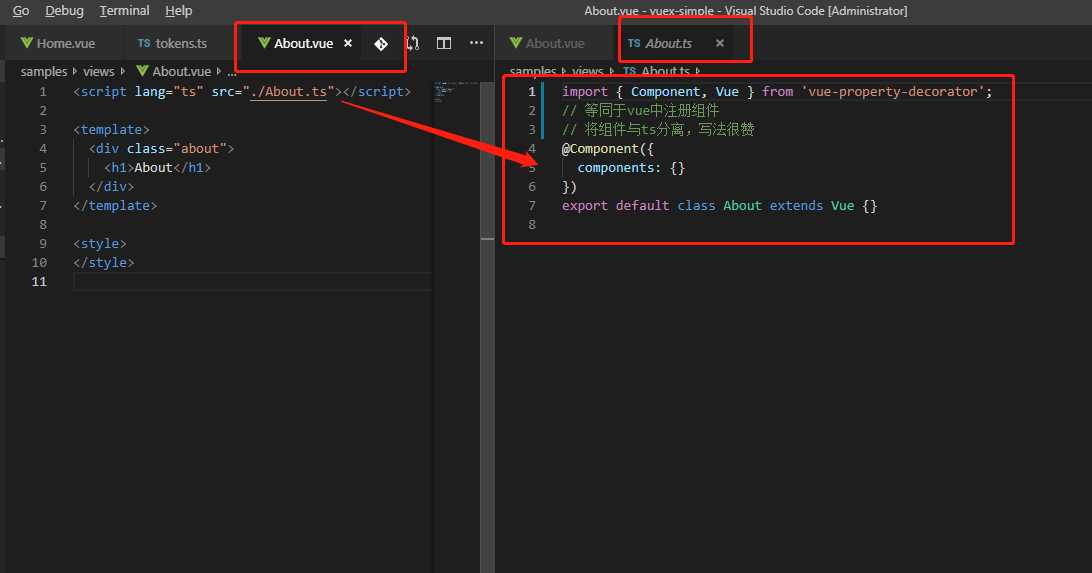
Task: Expand chevron after samples in left breadcrumb
Action: click(x=75, y=71)
